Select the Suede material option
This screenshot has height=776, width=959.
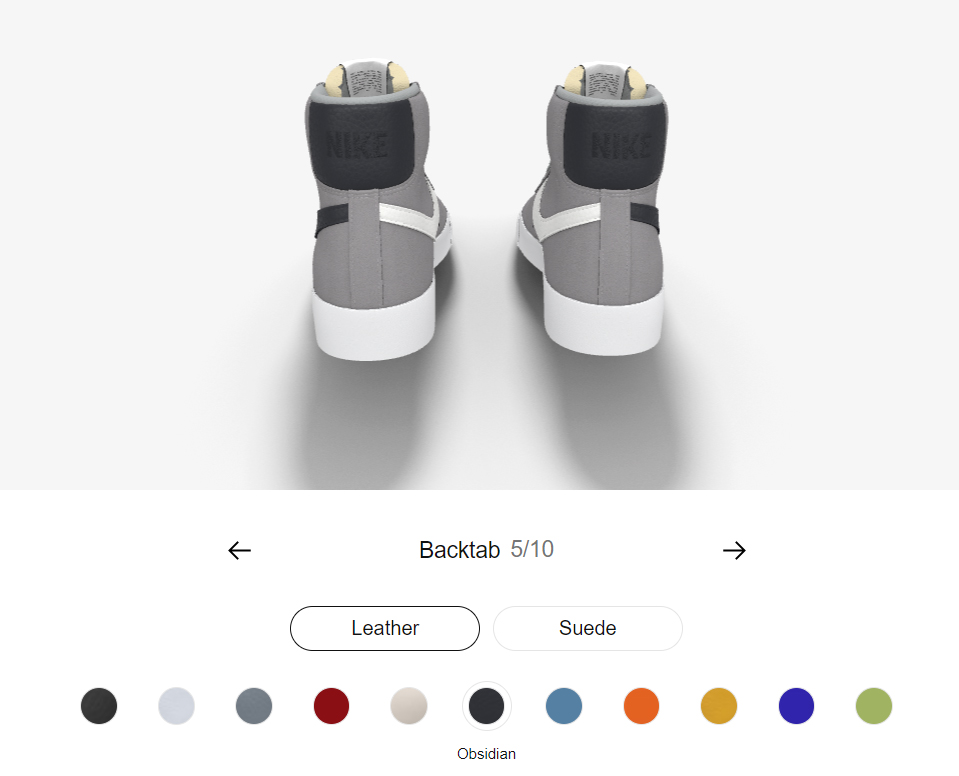[587, 628]
